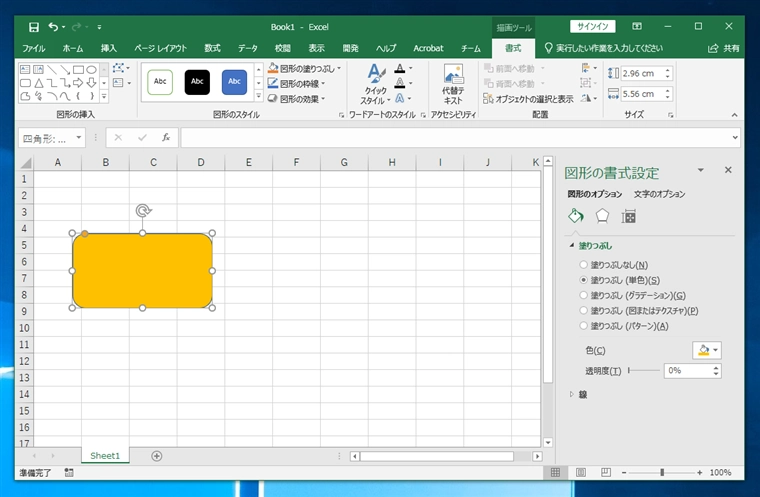Open the Fill & Line paint bucket tab
The height and width of the screenshot is (497, 760).
point(575,216)
